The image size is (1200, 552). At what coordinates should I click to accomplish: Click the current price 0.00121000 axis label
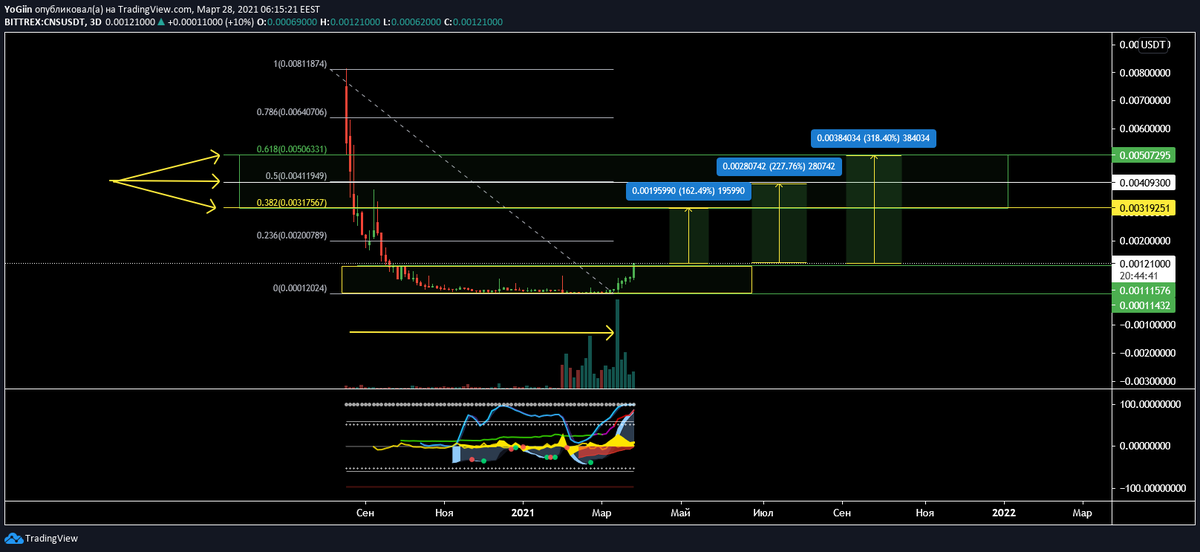(1146, 262)
